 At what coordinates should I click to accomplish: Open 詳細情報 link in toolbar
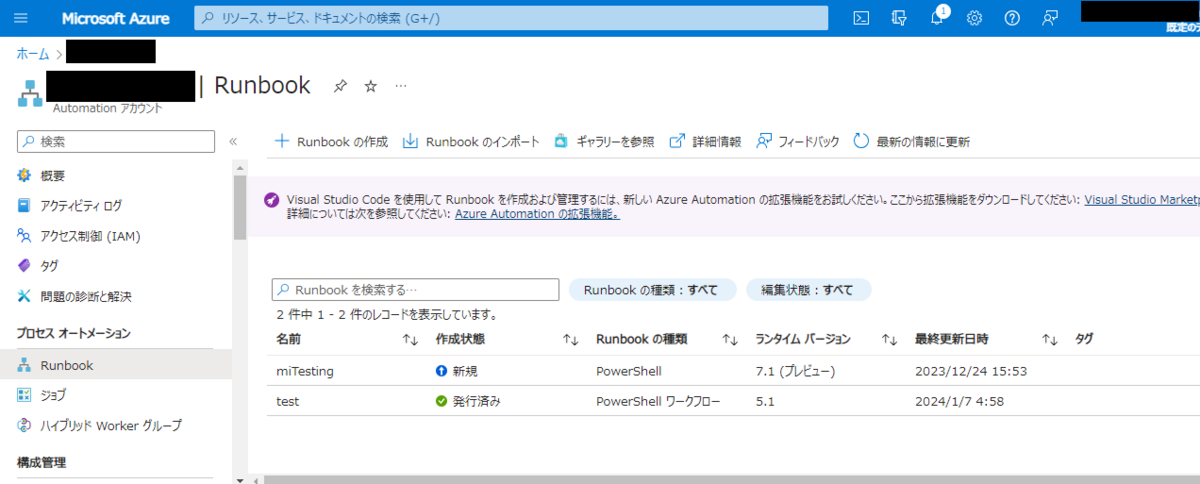(705, 142)
